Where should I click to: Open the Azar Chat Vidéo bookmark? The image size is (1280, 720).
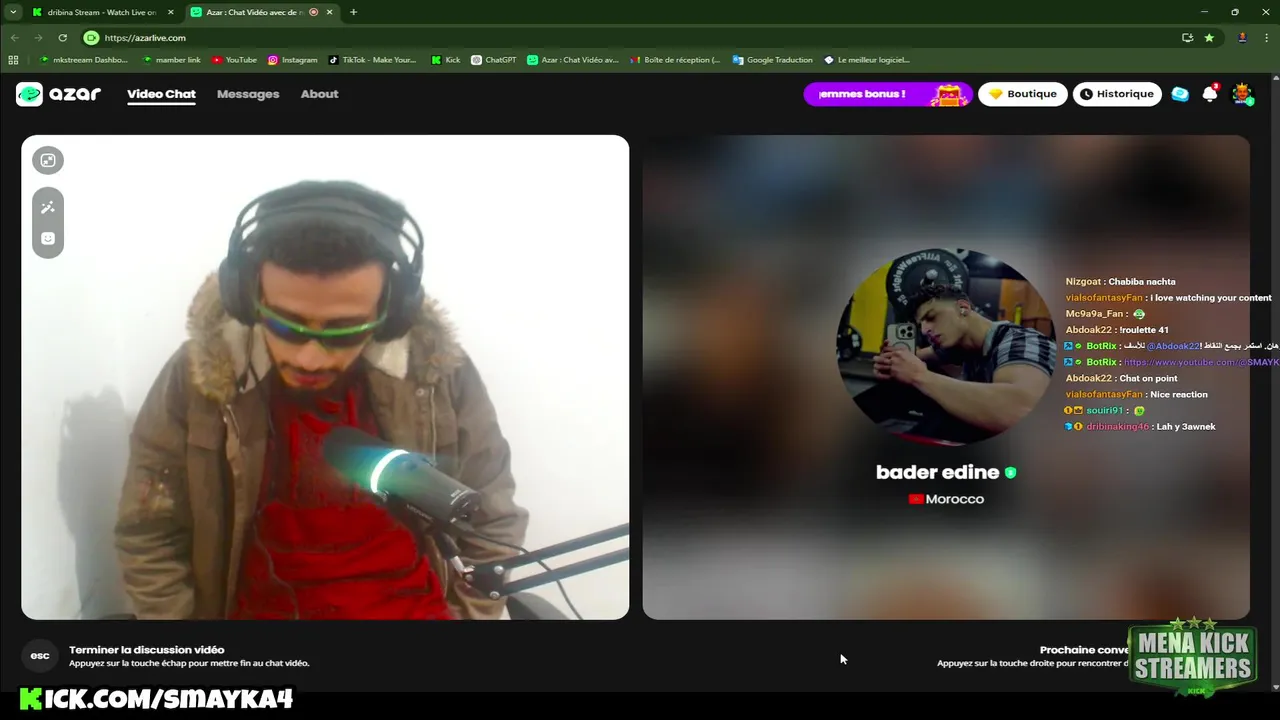pyautogui.click(x=573, y=60)
